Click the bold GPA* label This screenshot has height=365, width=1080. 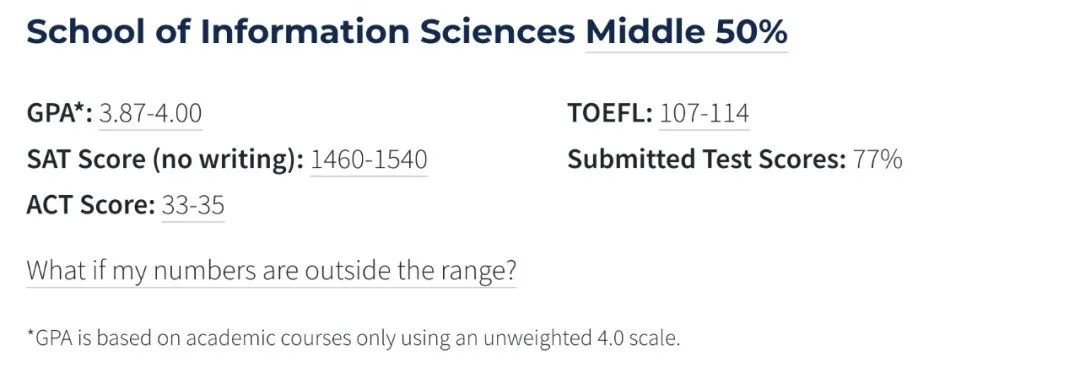(x=59, y=114)
